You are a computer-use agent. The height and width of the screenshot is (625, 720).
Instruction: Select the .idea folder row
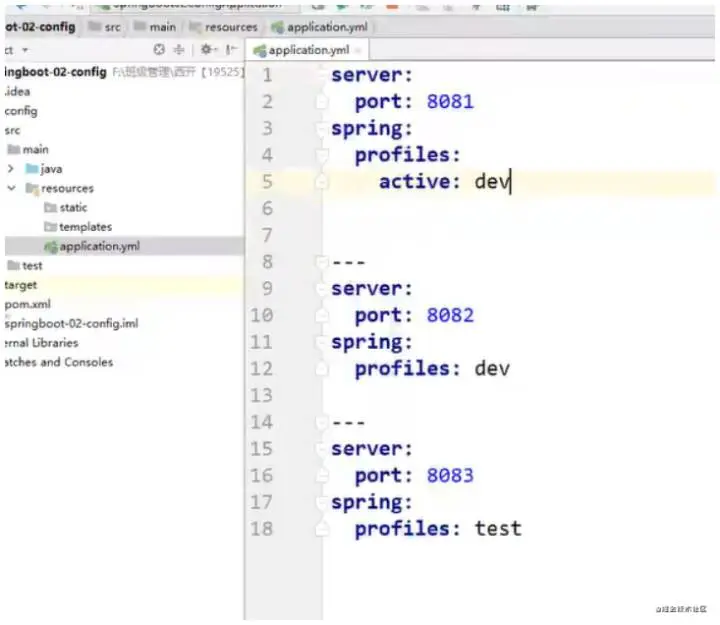tap(124, 92)
